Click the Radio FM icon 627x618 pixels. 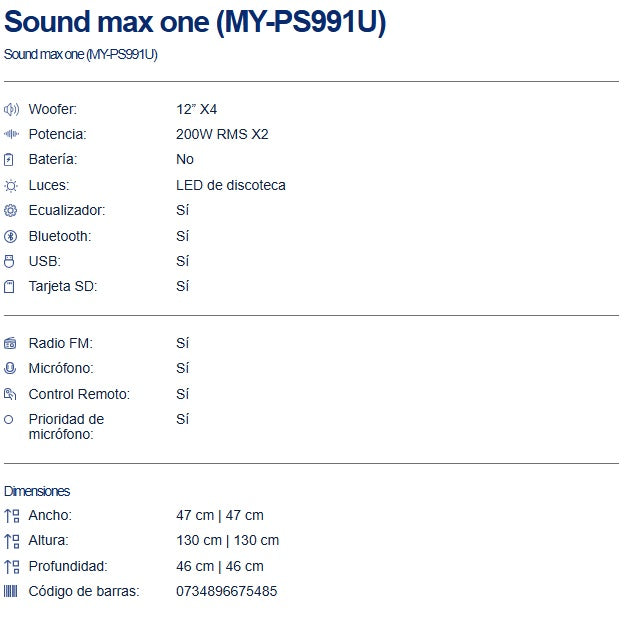[10, 343]
